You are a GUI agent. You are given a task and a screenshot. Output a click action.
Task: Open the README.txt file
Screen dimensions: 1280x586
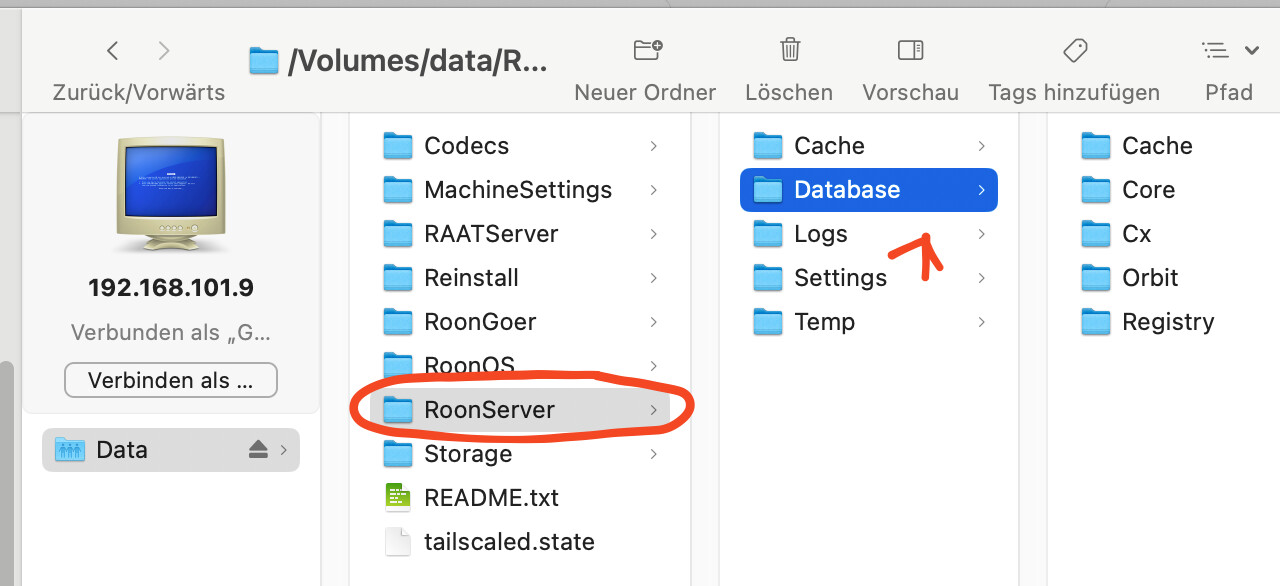[490, 498]
